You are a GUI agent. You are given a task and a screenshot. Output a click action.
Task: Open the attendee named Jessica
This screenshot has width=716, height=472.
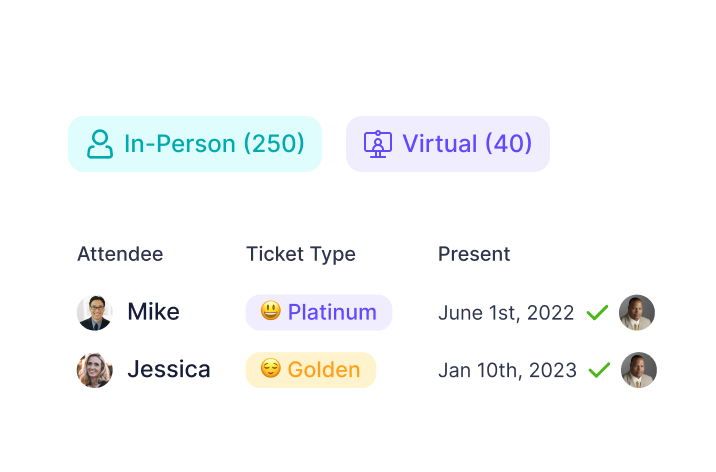point(168,370)
